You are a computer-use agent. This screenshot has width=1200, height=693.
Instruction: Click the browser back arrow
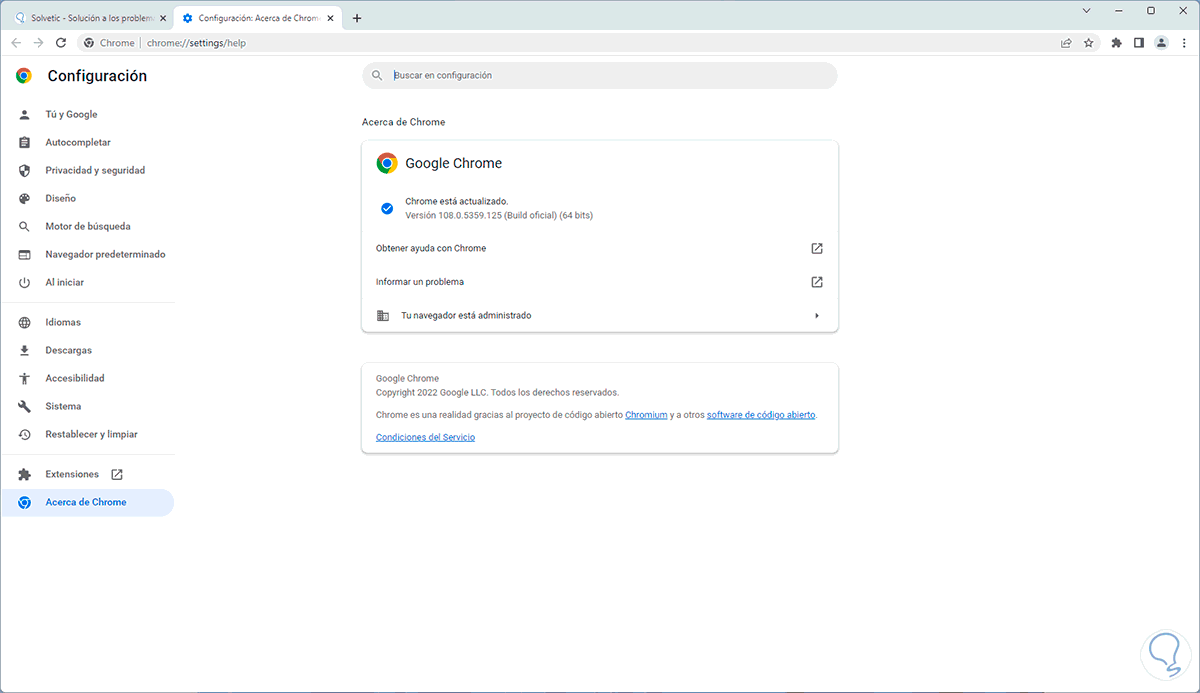(16, 43)
